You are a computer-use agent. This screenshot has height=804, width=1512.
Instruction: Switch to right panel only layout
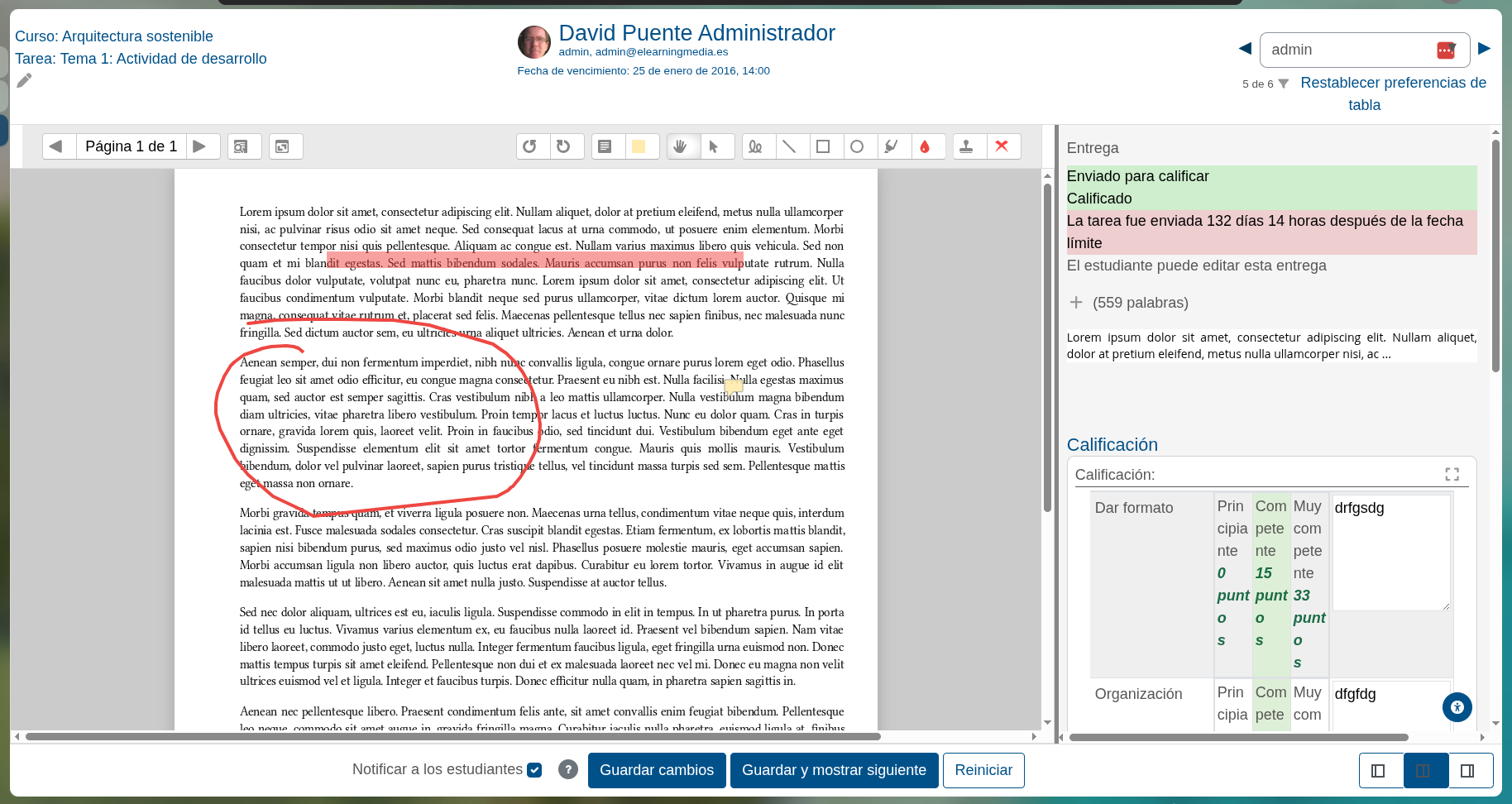1471,771
